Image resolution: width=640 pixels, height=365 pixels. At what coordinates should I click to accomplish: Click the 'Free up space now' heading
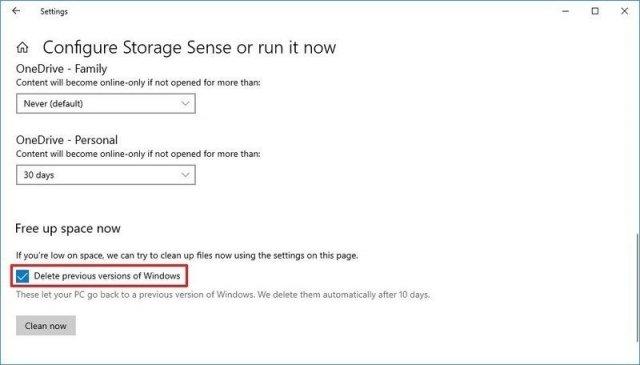point(68,229)
